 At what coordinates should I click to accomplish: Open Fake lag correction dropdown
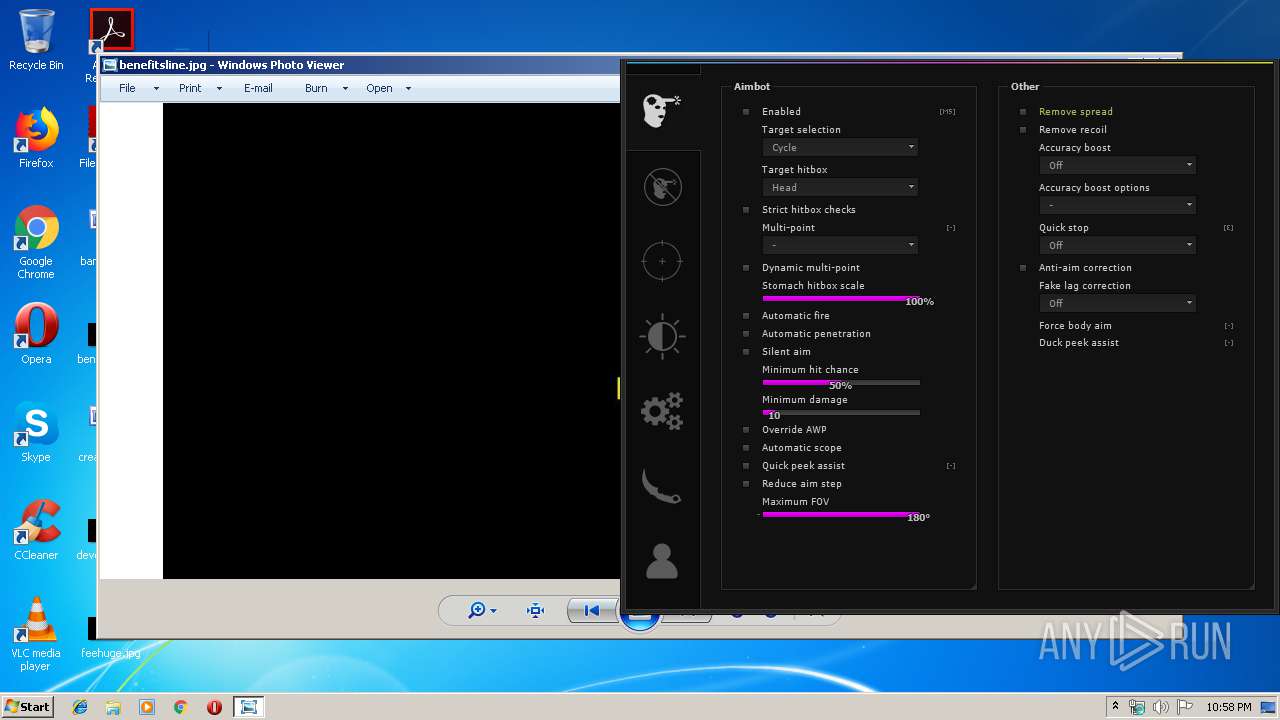click(x=1117, y=303)
